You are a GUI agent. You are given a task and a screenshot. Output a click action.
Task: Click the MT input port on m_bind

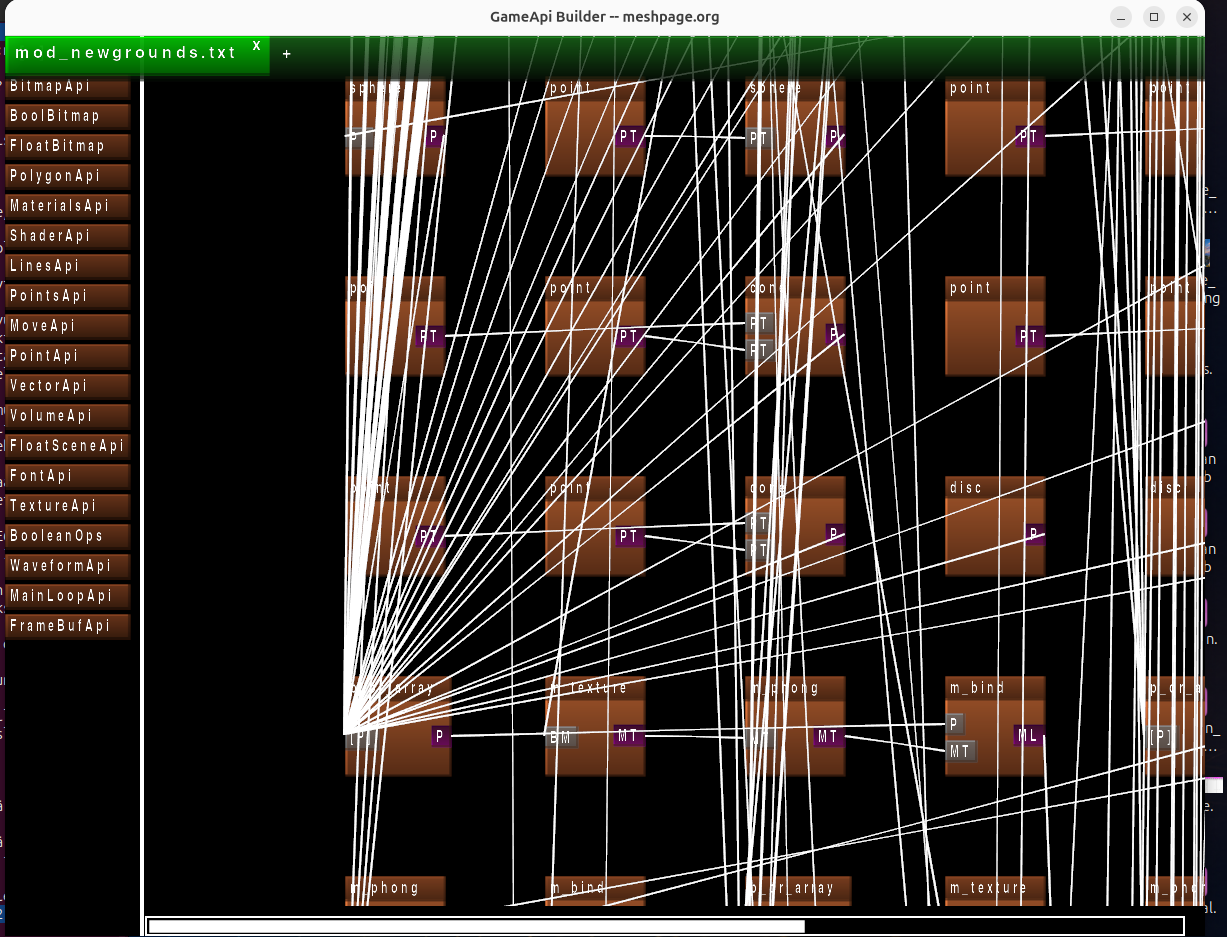coord(960,750)
